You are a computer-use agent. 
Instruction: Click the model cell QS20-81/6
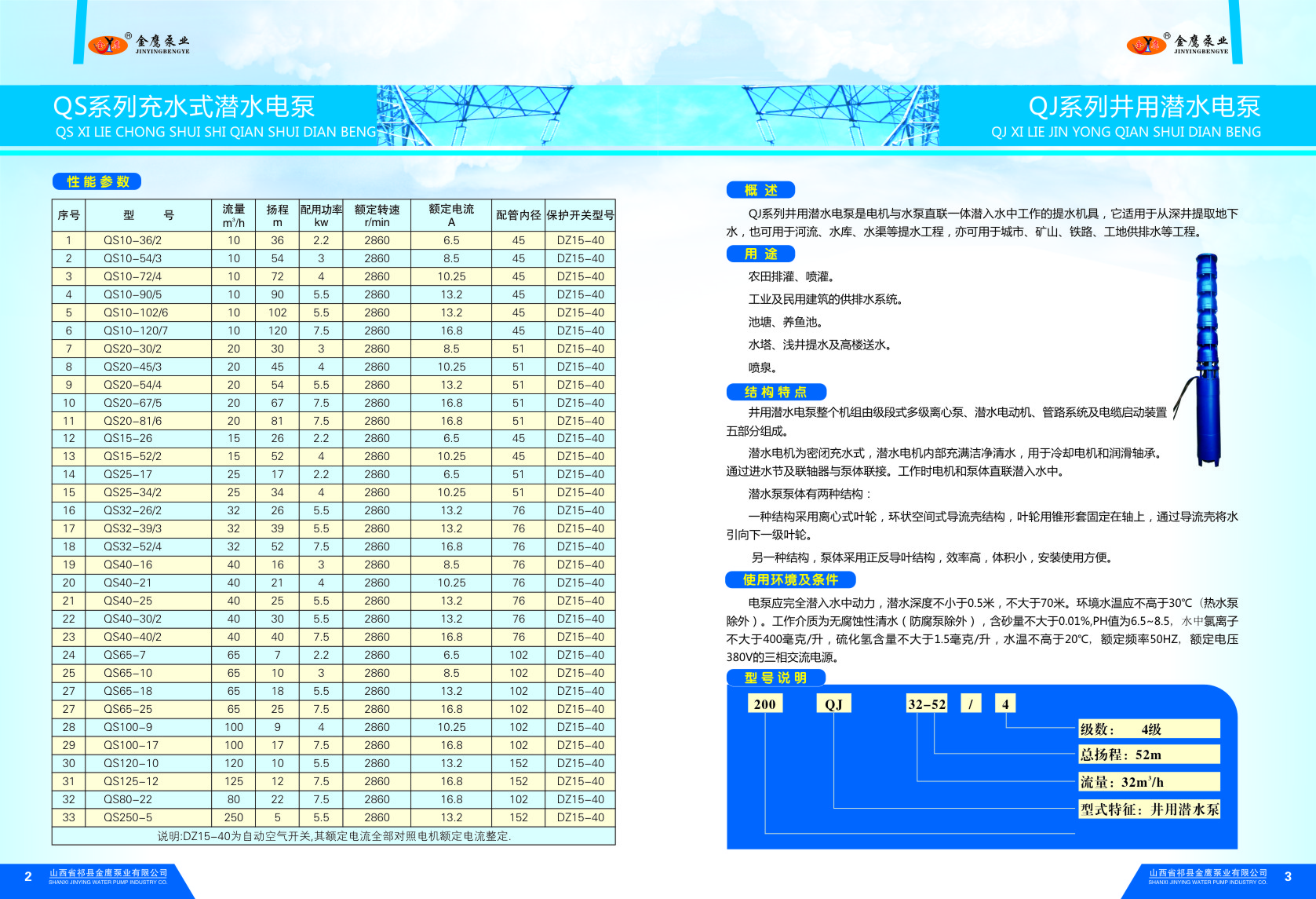148,421
